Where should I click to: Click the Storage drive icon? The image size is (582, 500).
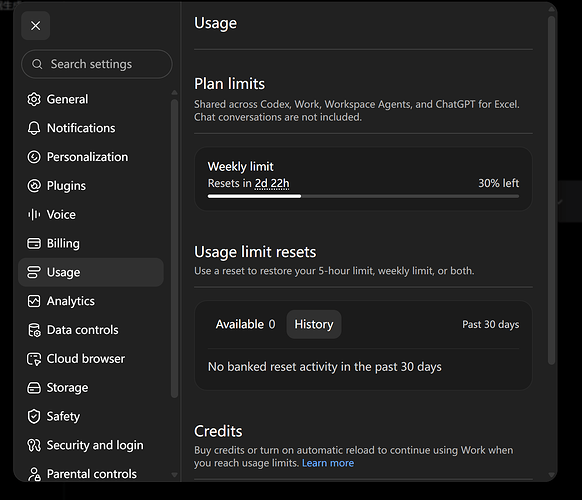click(x=34, y=388)
